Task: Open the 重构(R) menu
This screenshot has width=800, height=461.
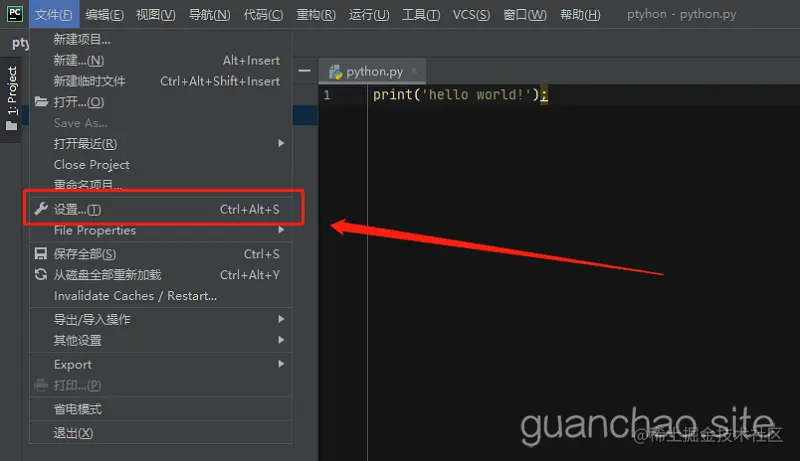Action: [x=316, y=14]
